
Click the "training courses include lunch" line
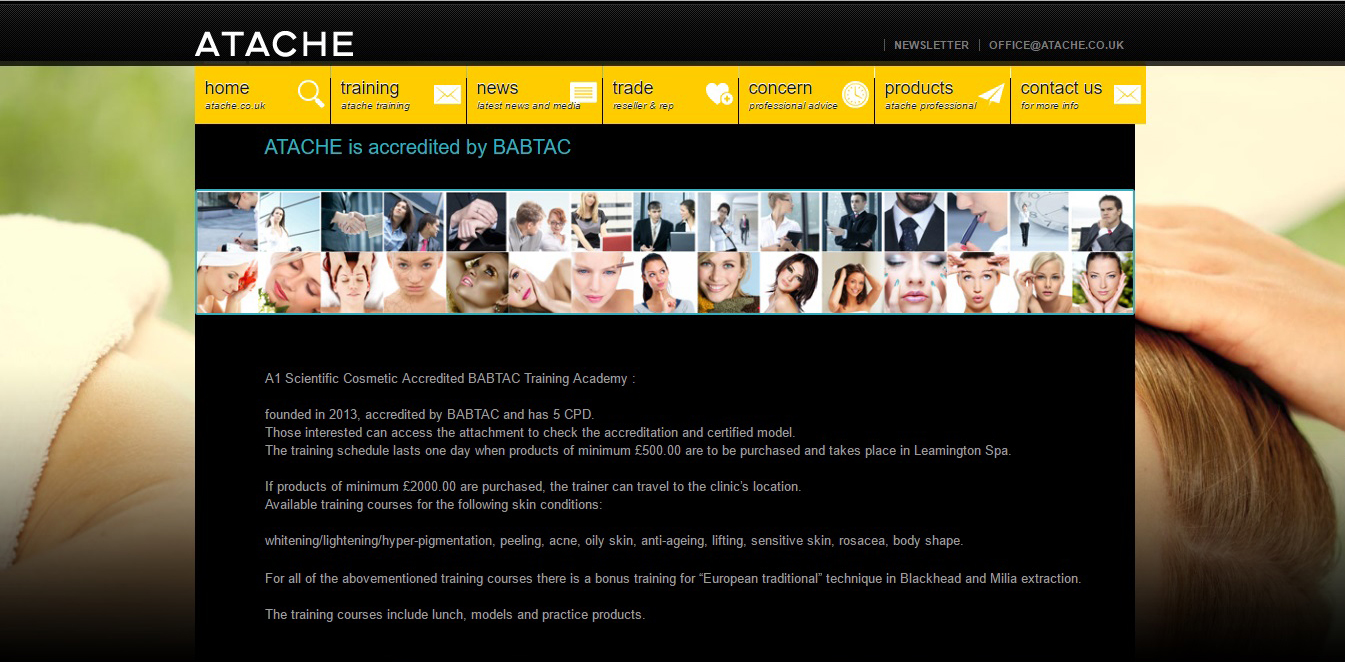(455, 615)
